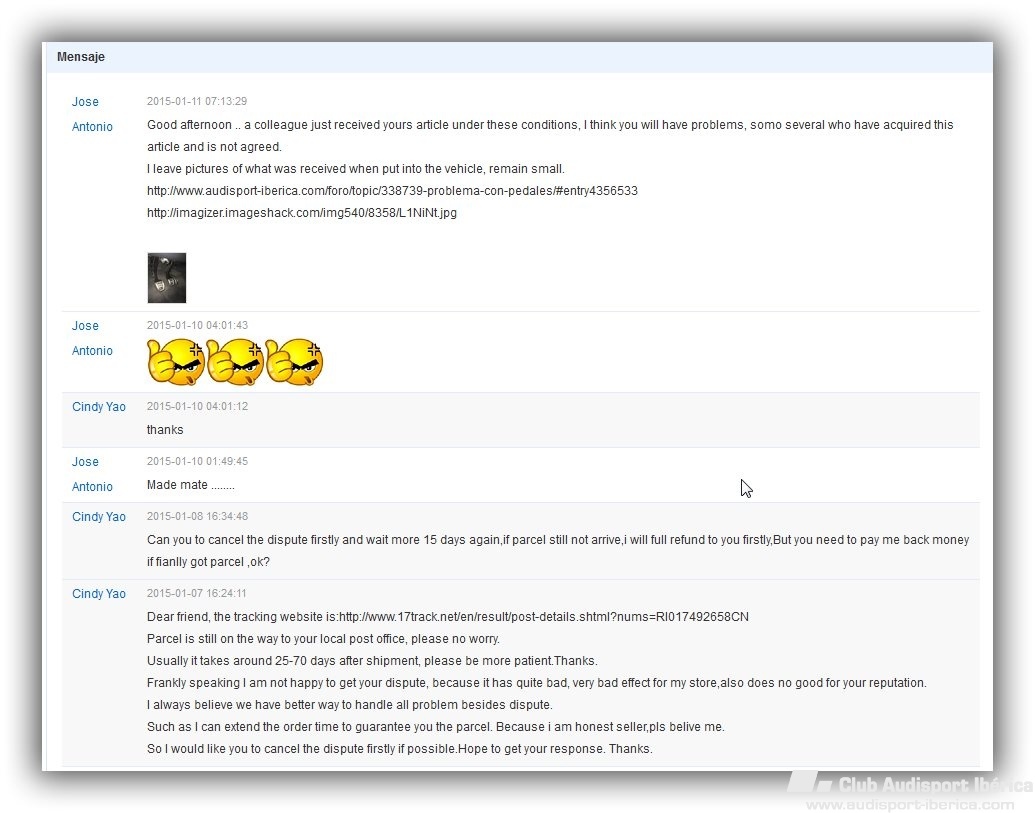
Task: Click Cindy Yao beside the "thanks" message
Action: click(99, 407)
